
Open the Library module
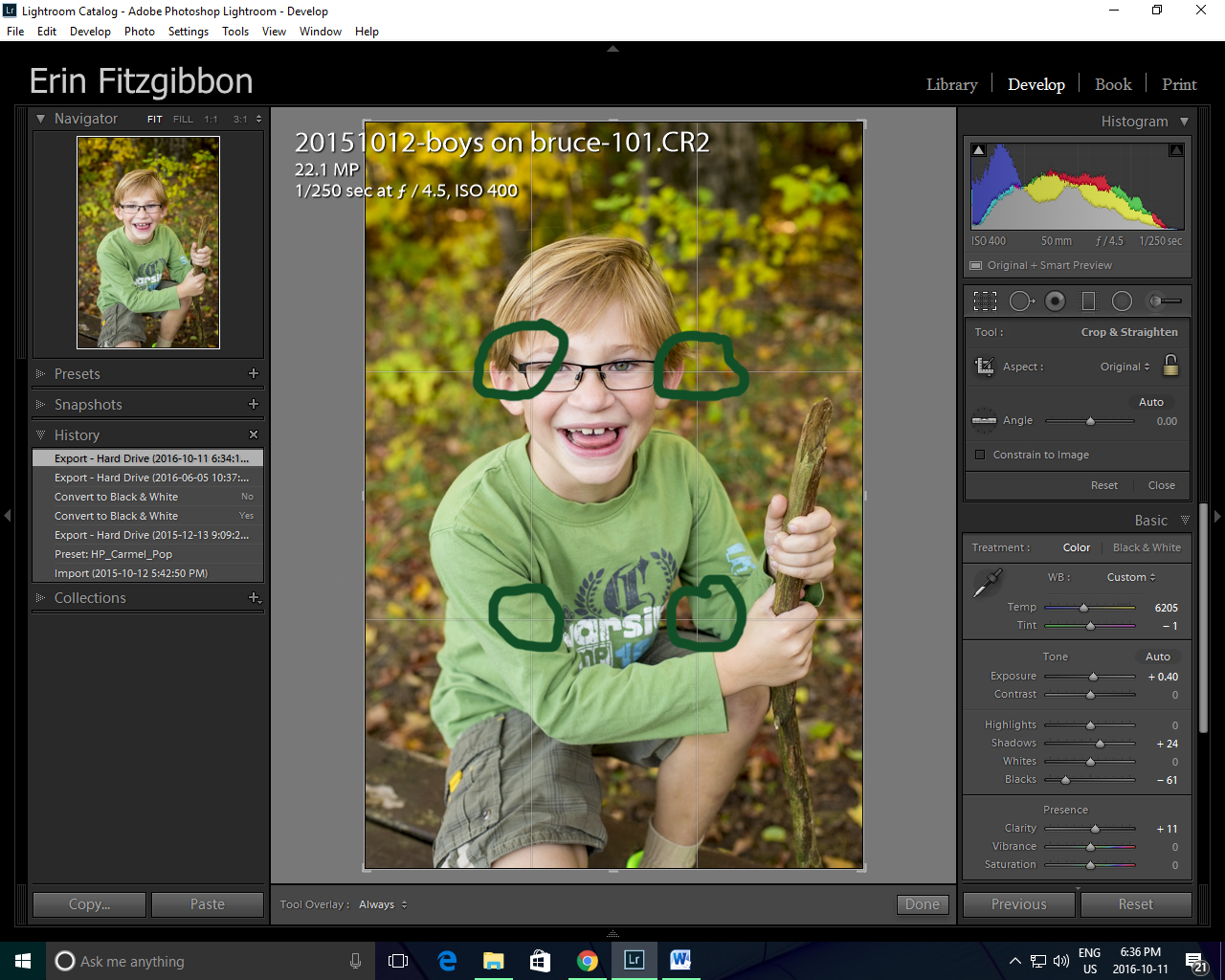[x=951, y=84]
